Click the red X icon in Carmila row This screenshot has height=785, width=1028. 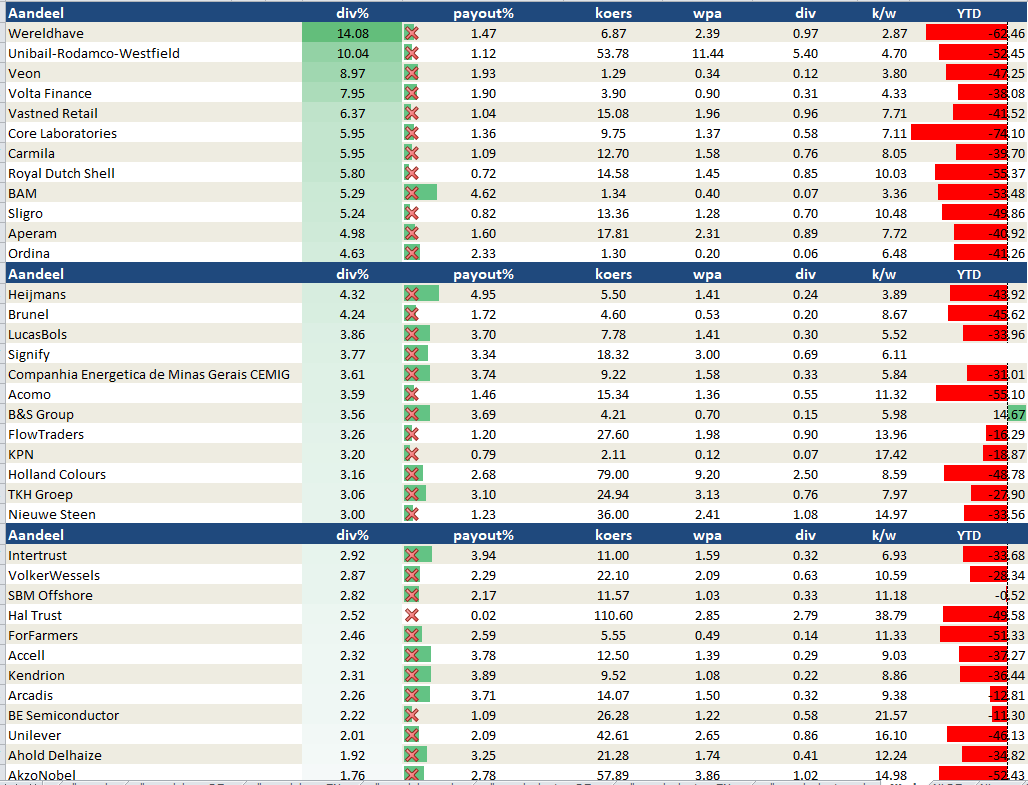(412, 153)
